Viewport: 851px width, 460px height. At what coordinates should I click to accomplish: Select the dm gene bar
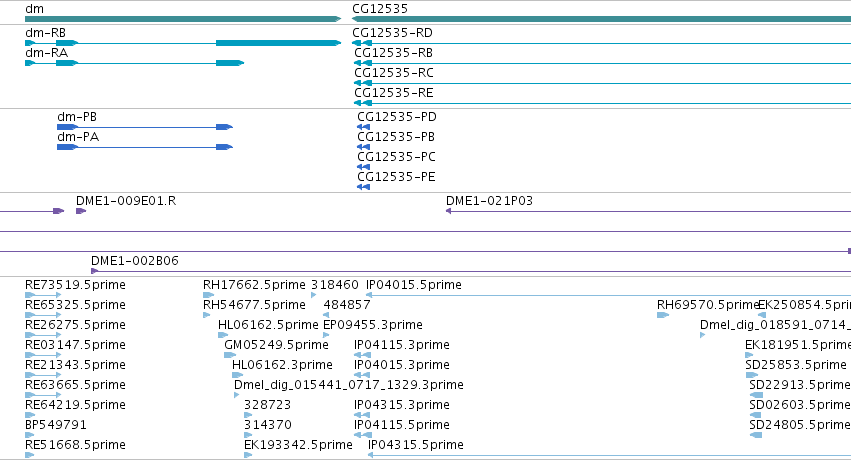183,19
